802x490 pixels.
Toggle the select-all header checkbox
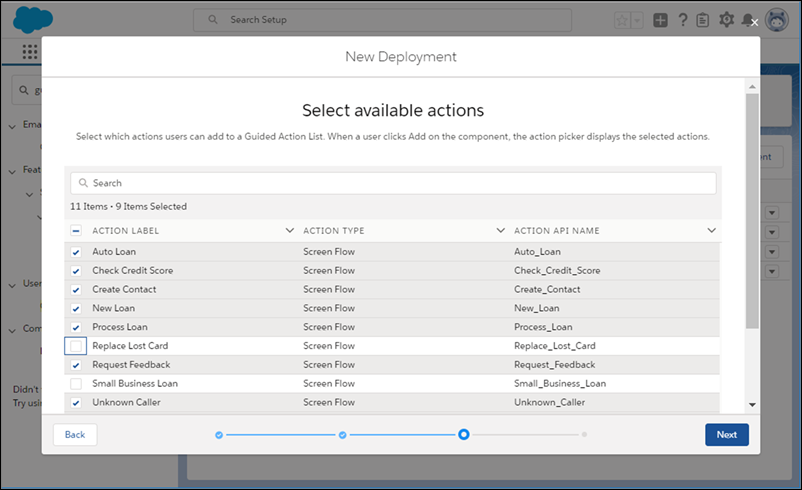76,231
